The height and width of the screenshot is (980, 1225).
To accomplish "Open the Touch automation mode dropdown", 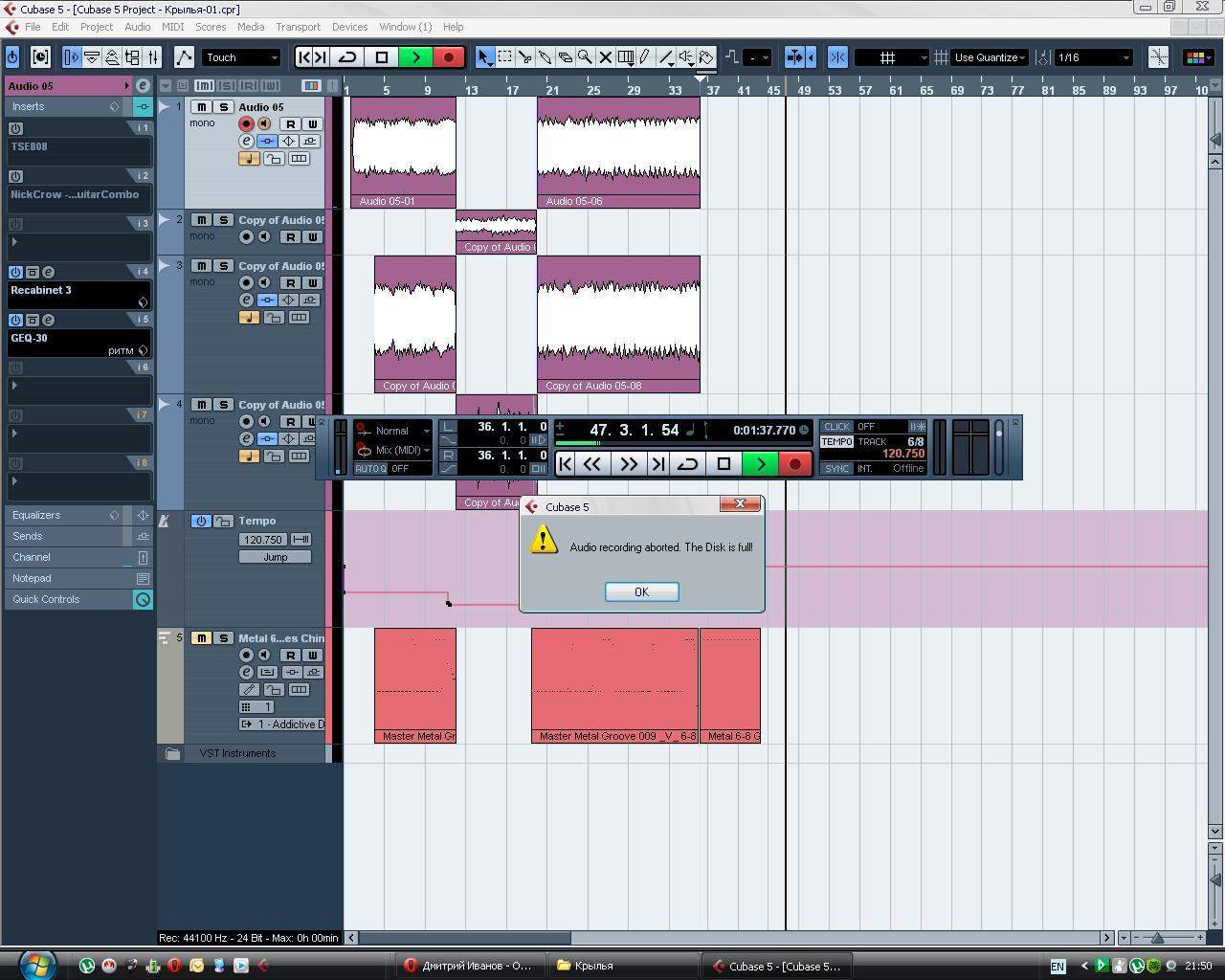I will [241, 57].
